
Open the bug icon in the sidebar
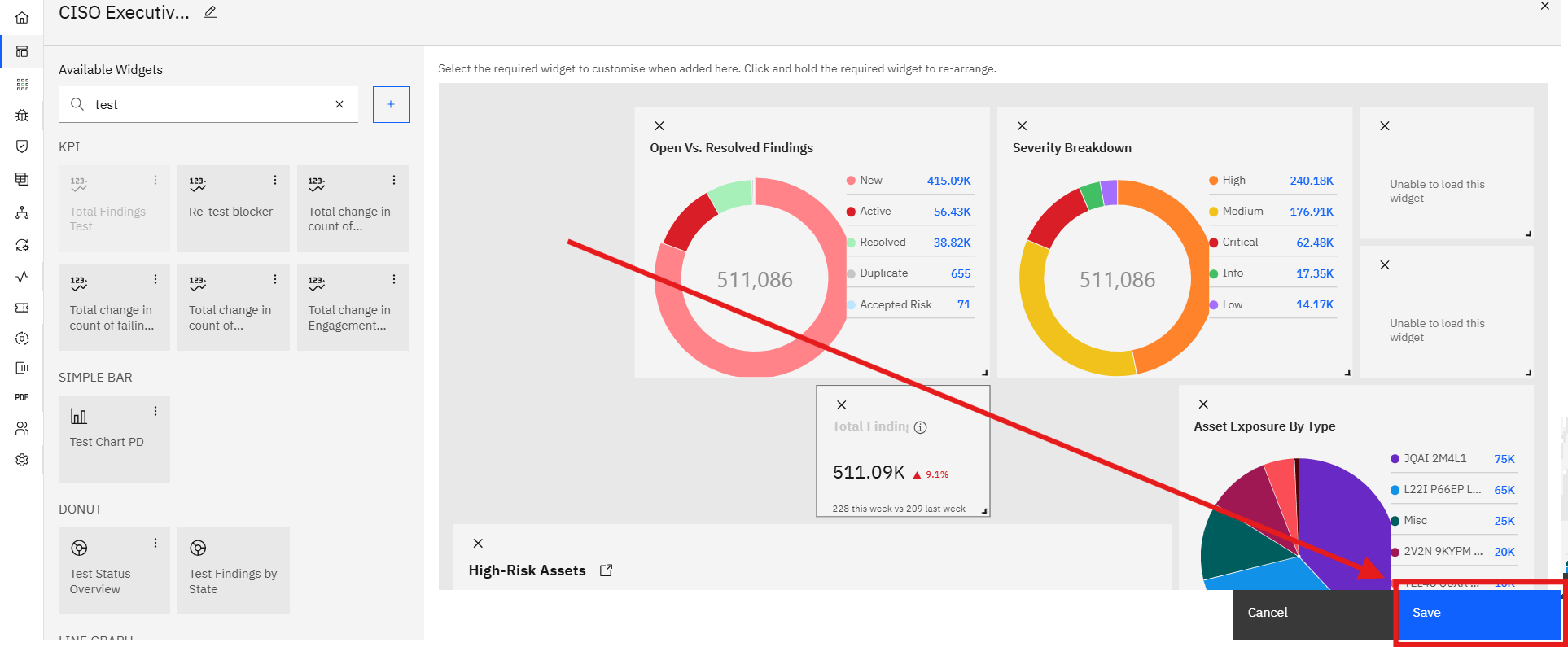point(22,116)
